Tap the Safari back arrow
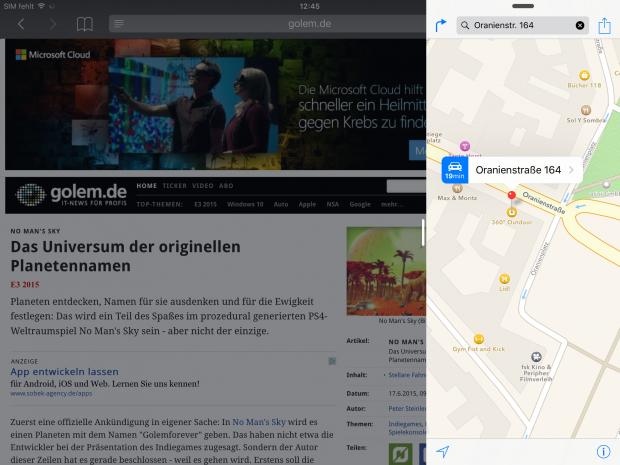The image size is (620, 465). pos(21,24)
